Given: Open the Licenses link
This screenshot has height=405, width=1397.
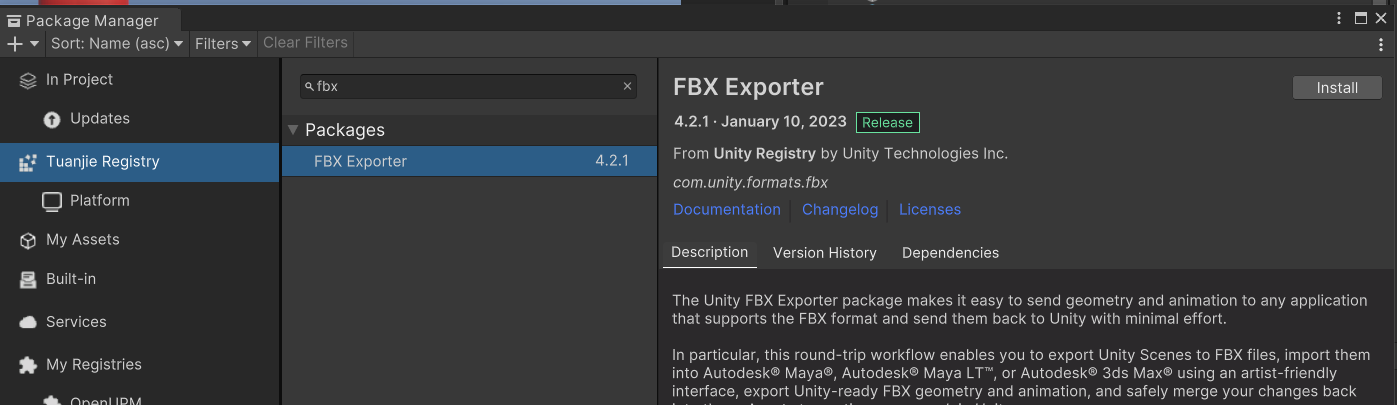Looking at the screenshot, I should point(930,210).
